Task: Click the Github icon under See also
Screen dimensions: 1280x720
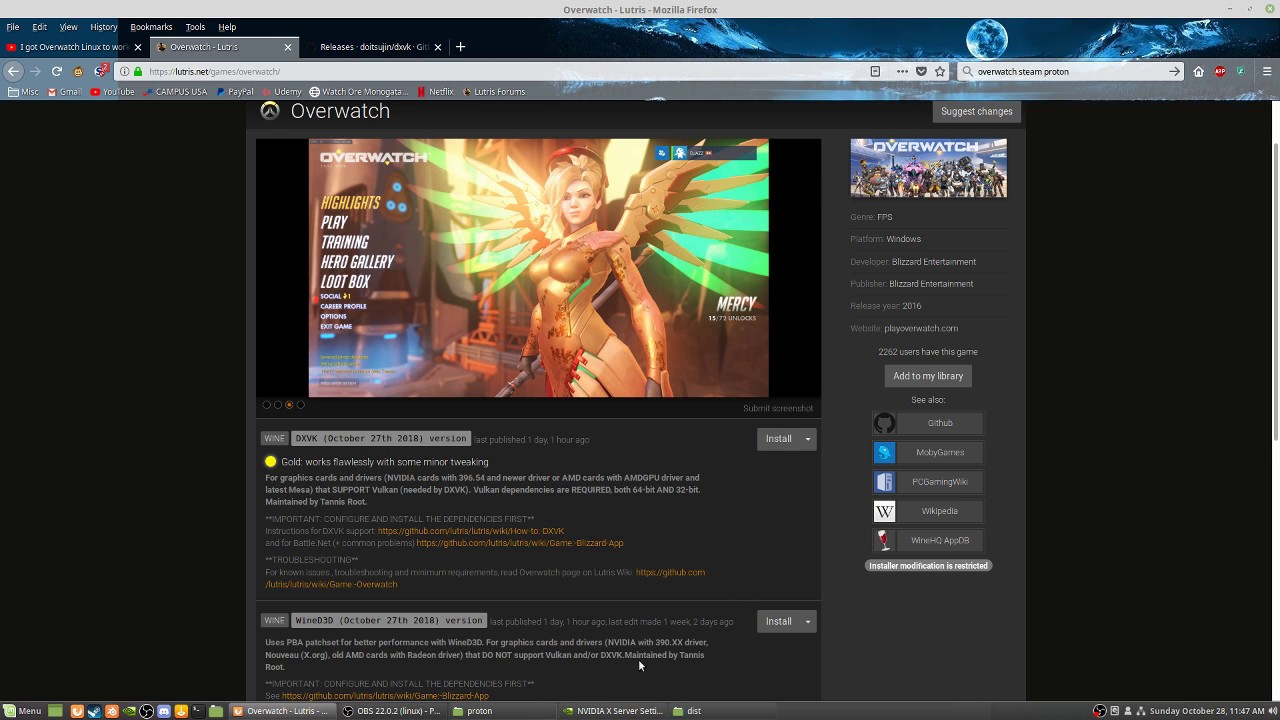Action: pos(884,423)
